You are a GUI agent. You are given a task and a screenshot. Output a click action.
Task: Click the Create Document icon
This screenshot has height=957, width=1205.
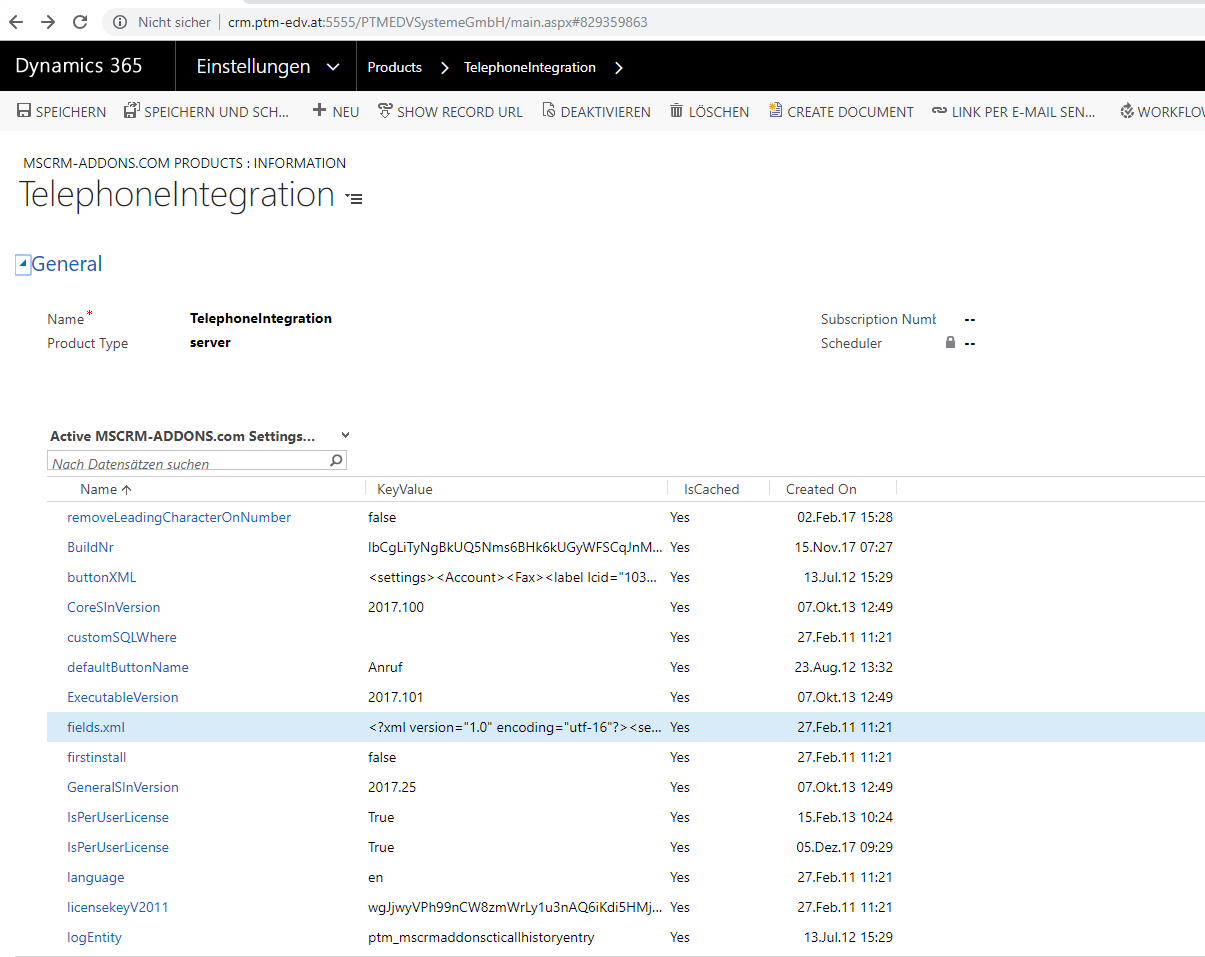pos(775,111)
